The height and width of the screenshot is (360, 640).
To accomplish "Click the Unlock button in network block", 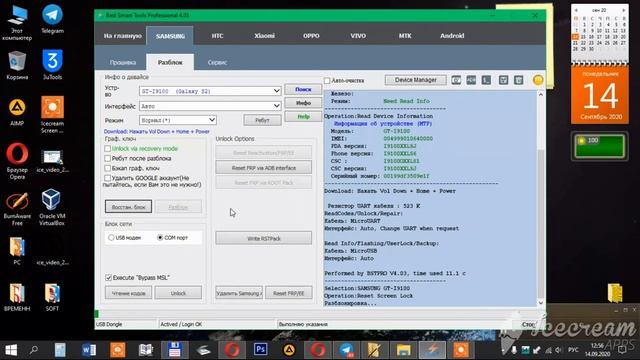I will tap(178, 293).
